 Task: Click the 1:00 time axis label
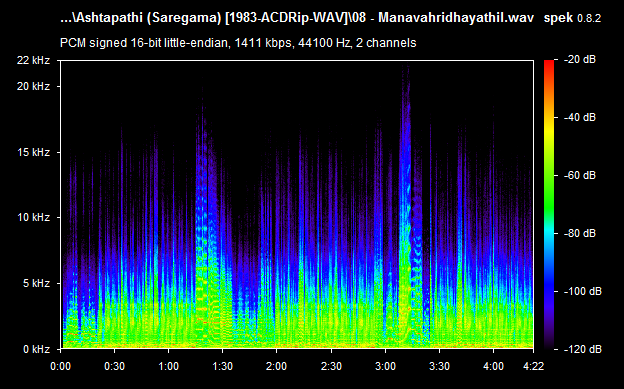point(168,366)
